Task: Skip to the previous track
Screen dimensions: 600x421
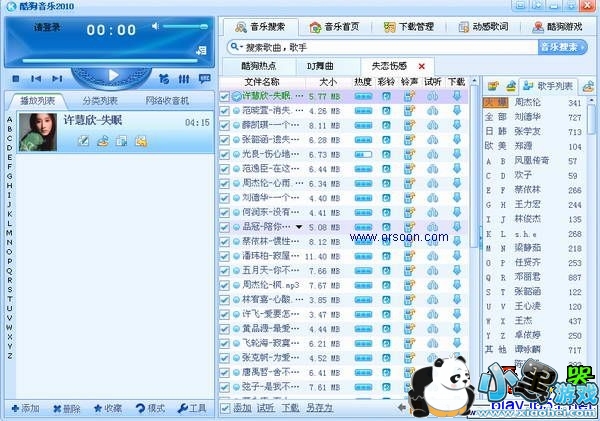Action: point(36,78)
